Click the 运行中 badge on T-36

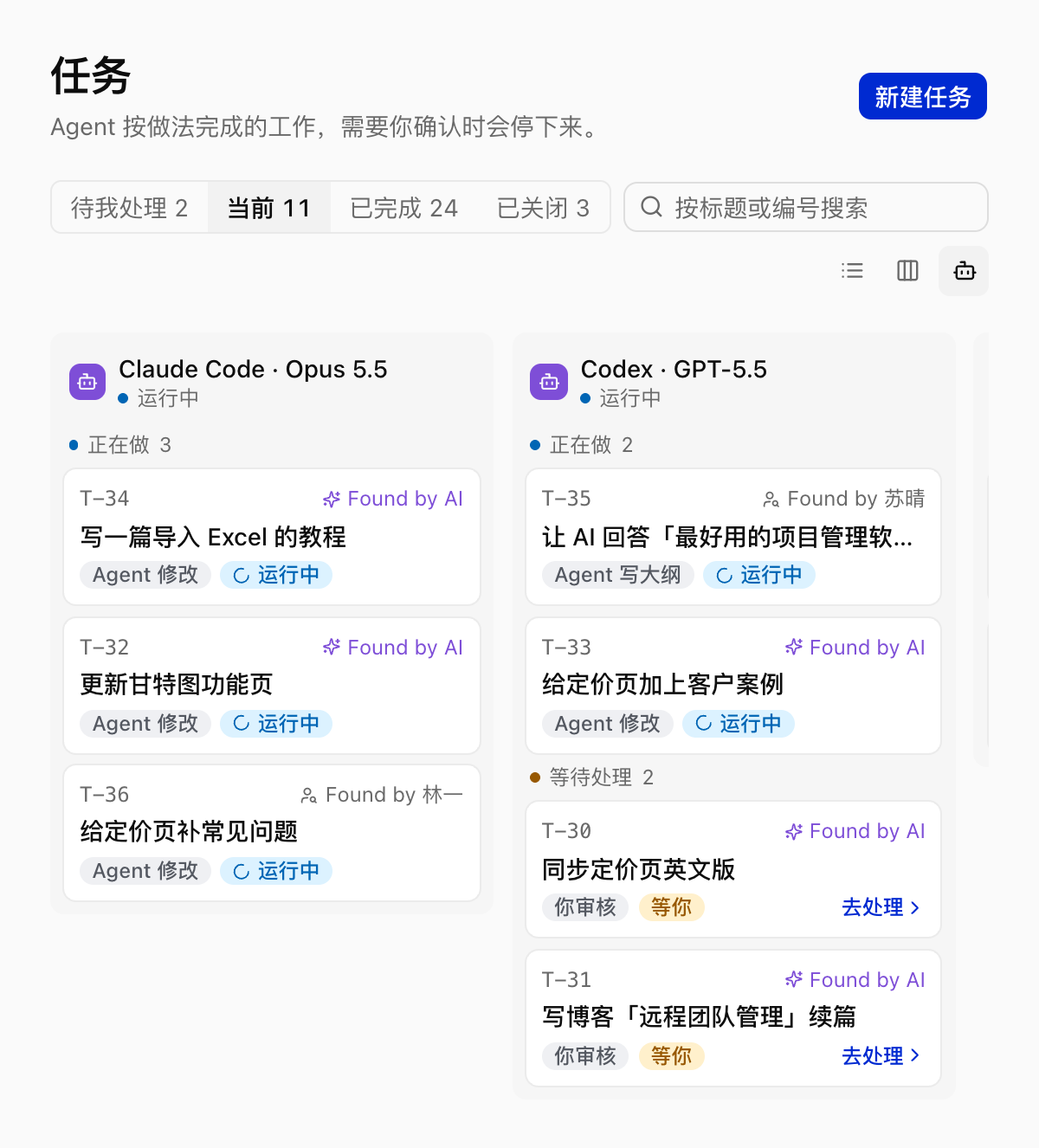[x=276, y=871]
